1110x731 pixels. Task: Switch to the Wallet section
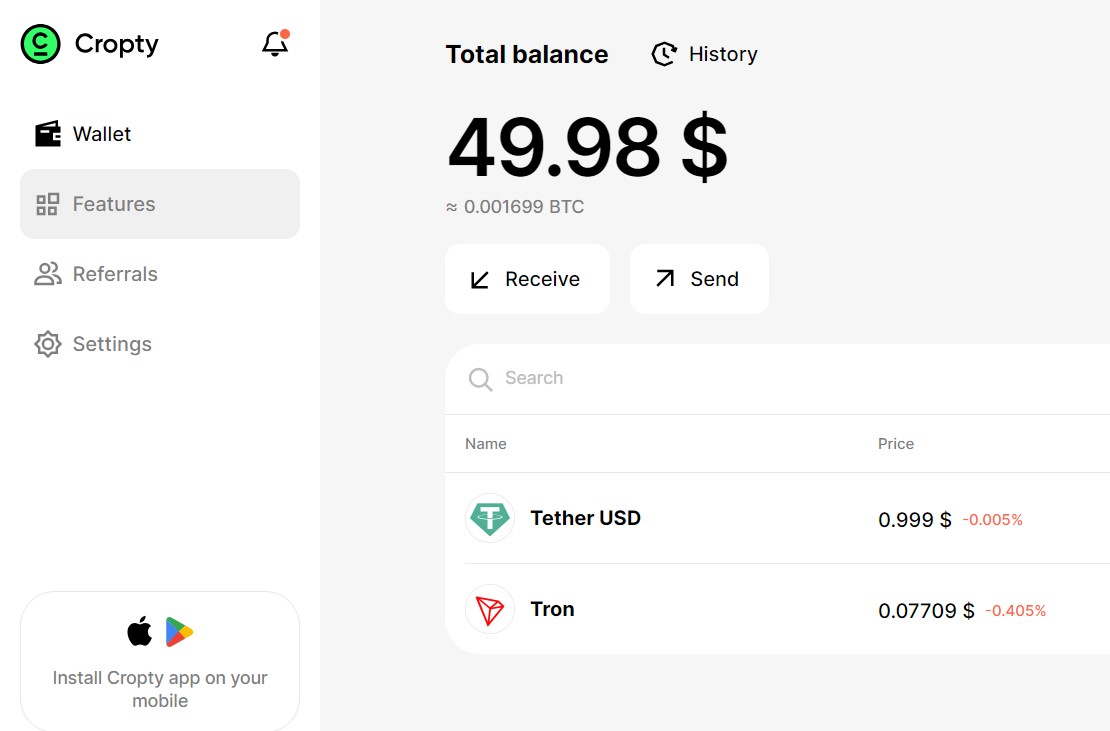[x=101, y=133]
